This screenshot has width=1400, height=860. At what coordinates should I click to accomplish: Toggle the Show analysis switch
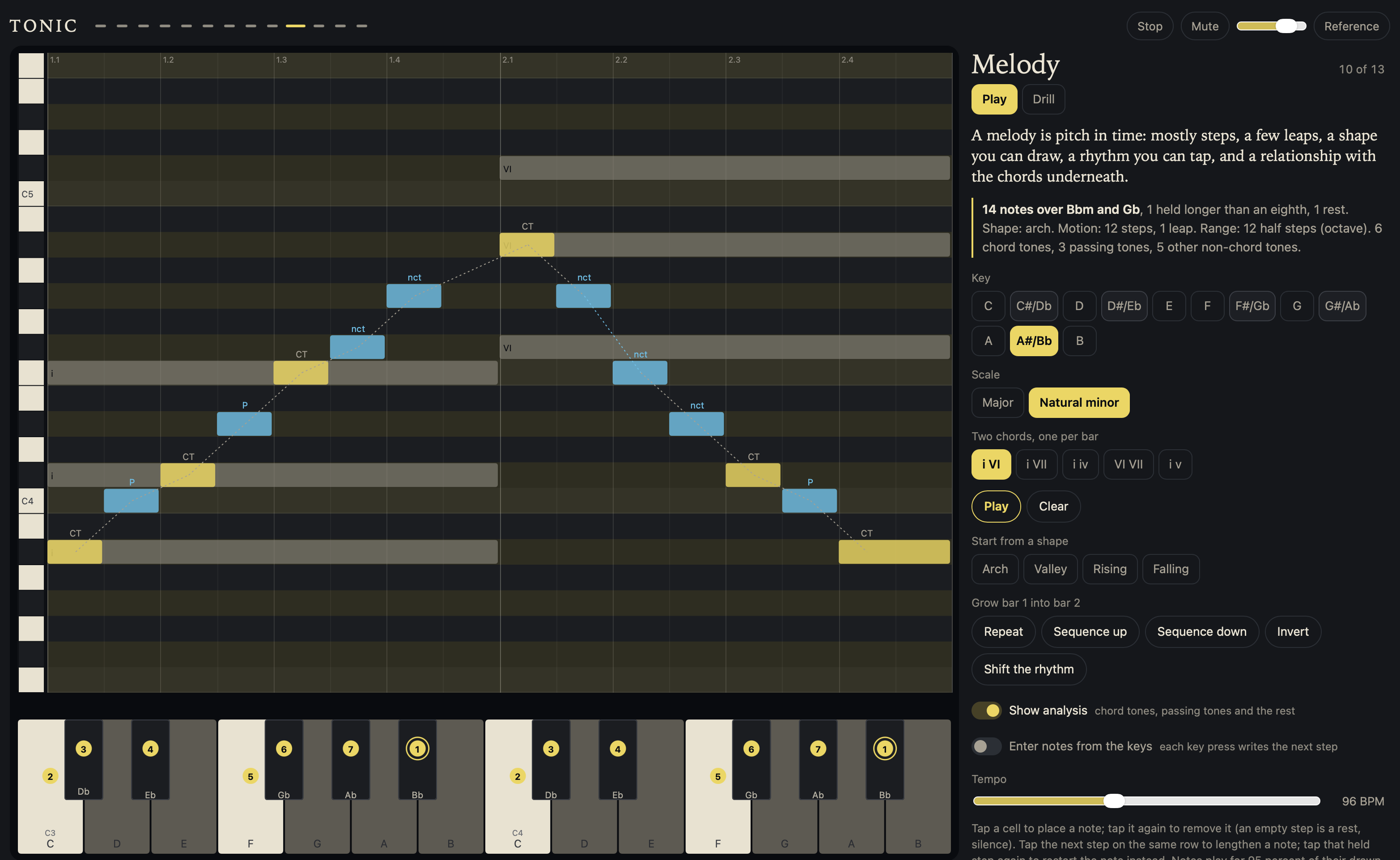click(x=986, y=711)
